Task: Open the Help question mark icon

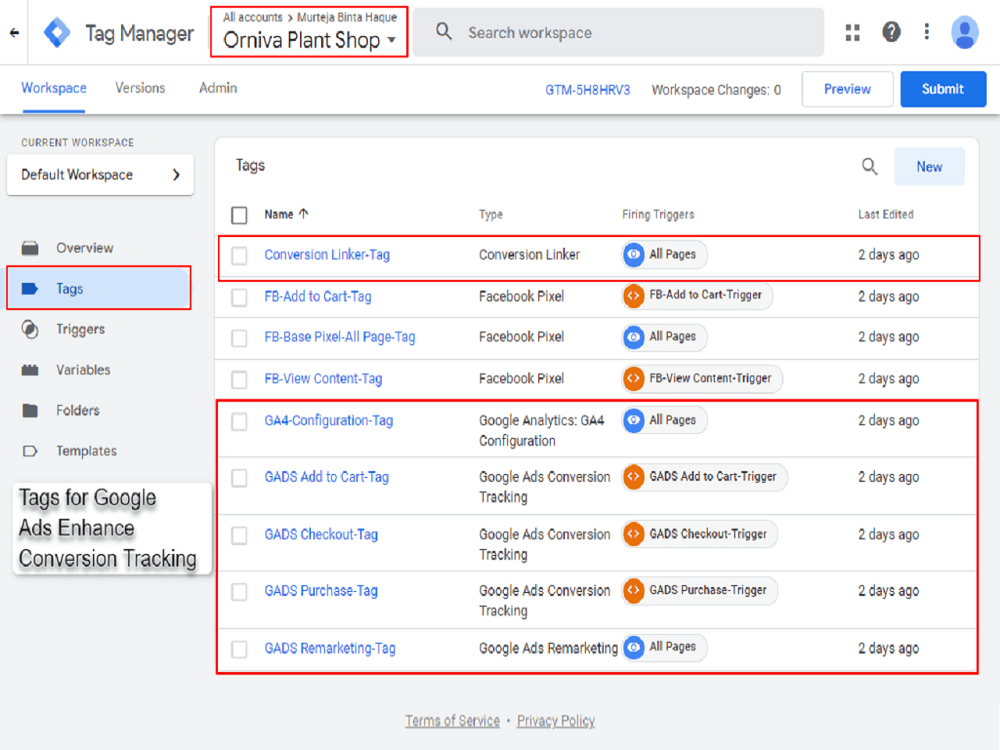Action: (x=891, y=31)
